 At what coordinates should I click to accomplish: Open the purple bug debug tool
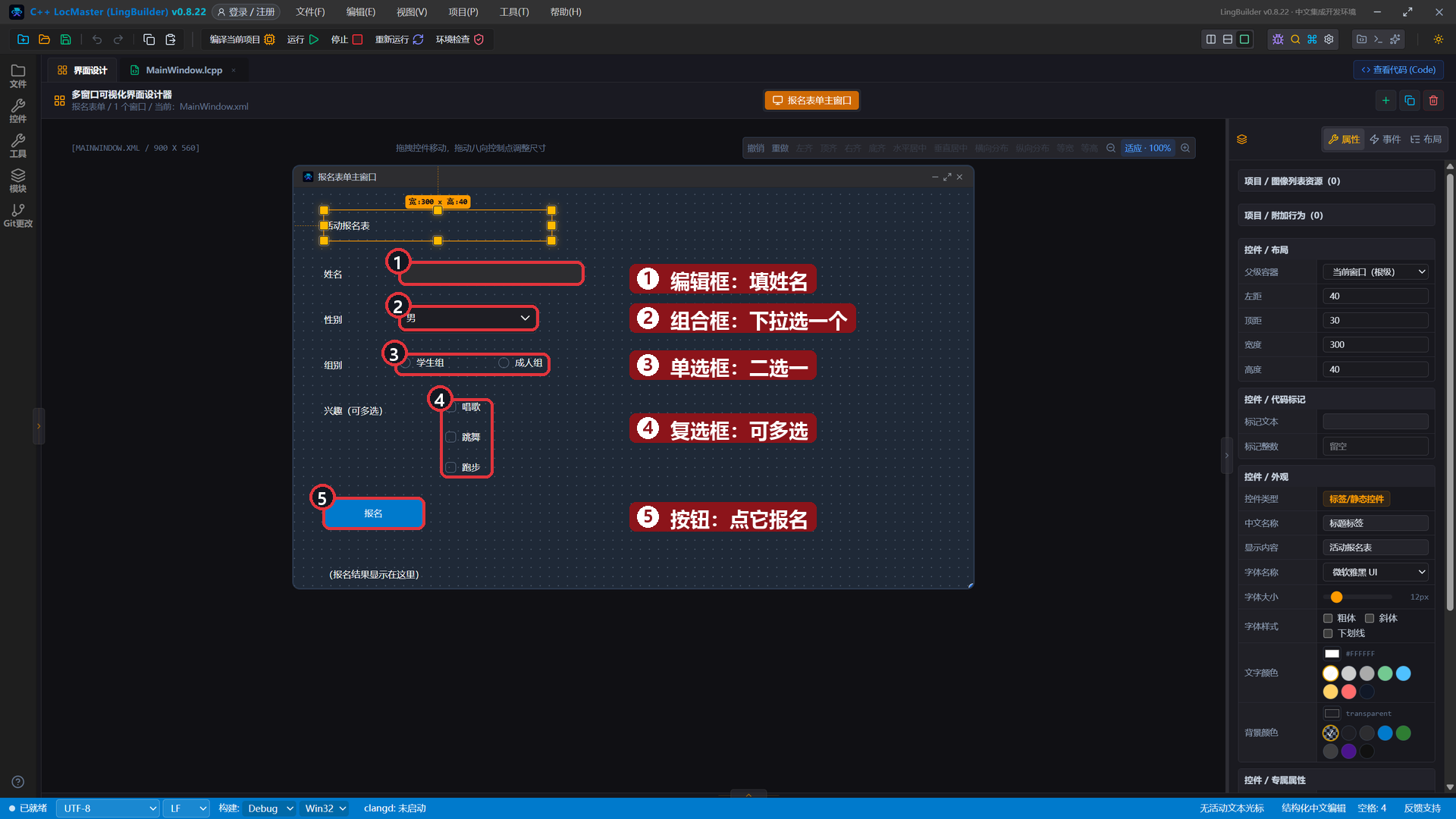tap(1278, 39)
